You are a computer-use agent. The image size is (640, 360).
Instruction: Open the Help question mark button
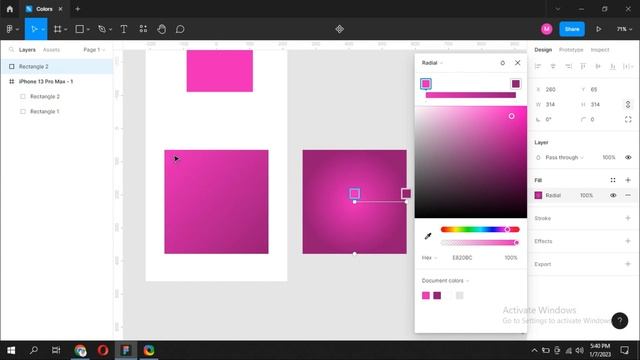pyautogui.click(x=620, y=321)
